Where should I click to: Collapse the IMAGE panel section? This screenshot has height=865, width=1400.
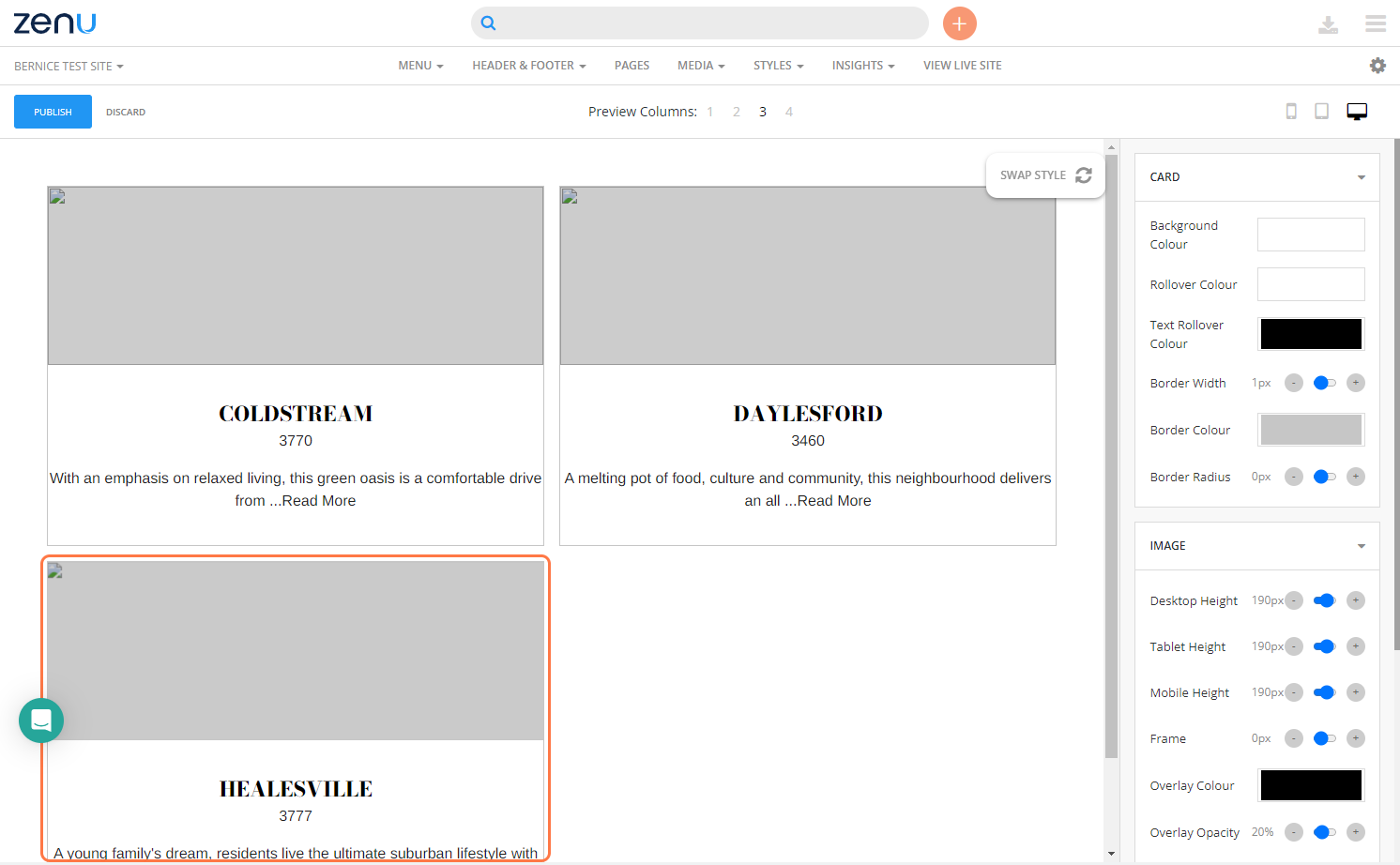click(1257, 546)
